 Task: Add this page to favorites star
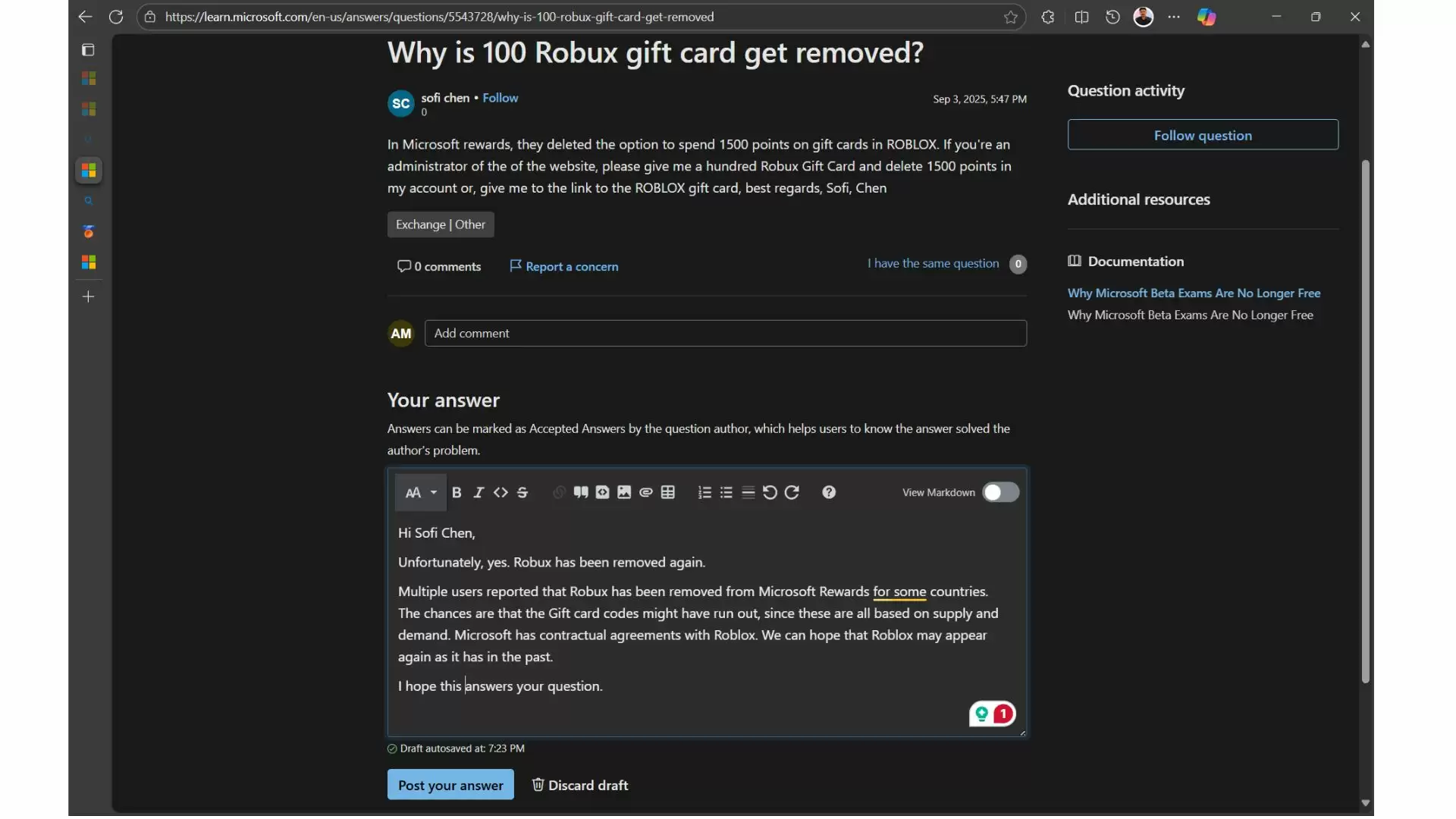pos(1011,17)
